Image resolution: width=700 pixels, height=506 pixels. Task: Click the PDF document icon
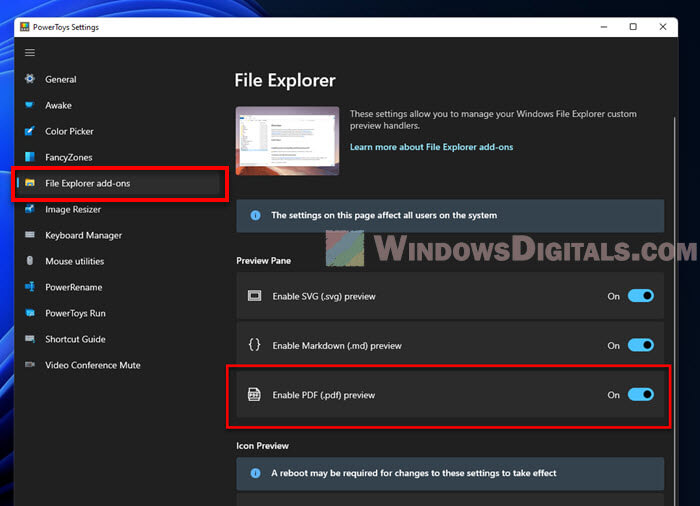click(254, 394)
